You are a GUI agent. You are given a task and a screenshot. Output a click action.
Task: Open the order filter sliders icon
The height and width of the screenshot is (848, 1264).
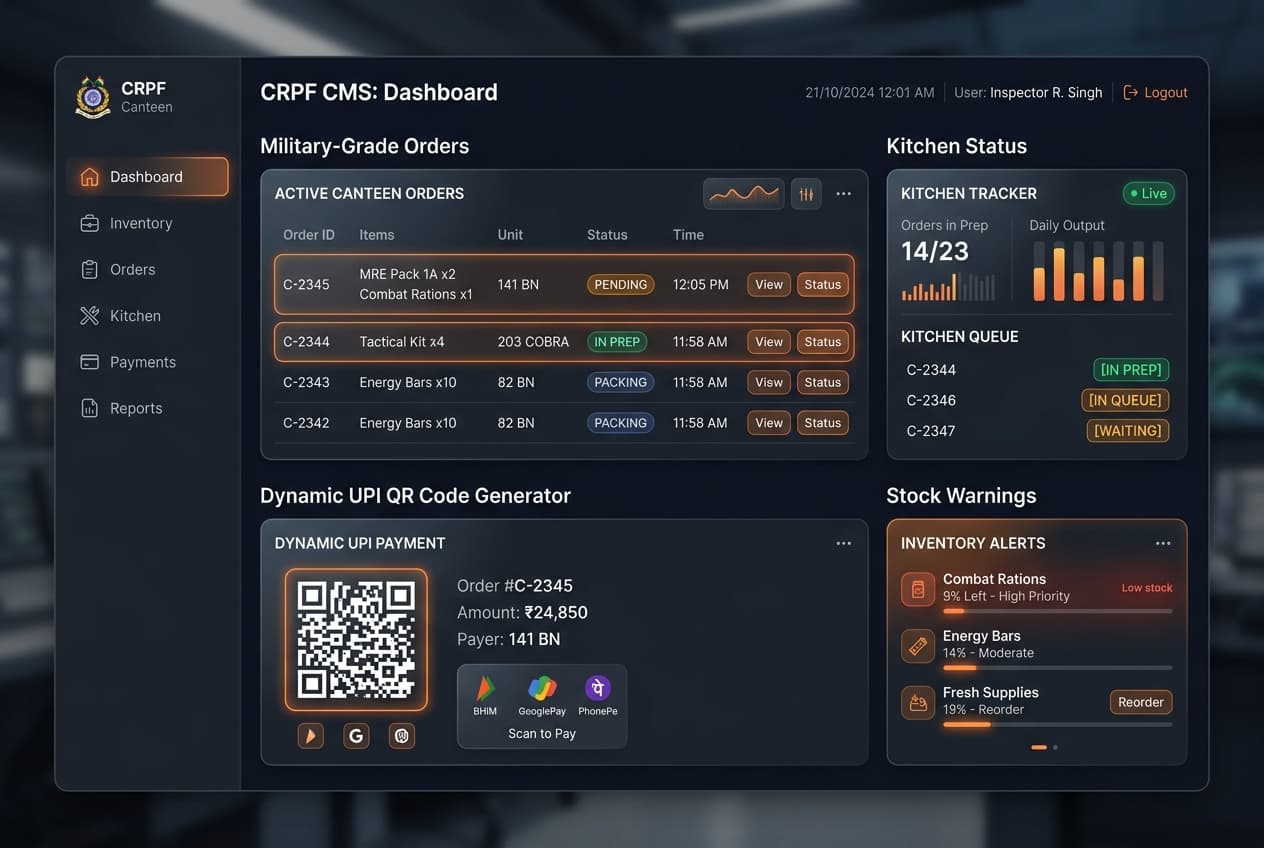tap(806, 194)
